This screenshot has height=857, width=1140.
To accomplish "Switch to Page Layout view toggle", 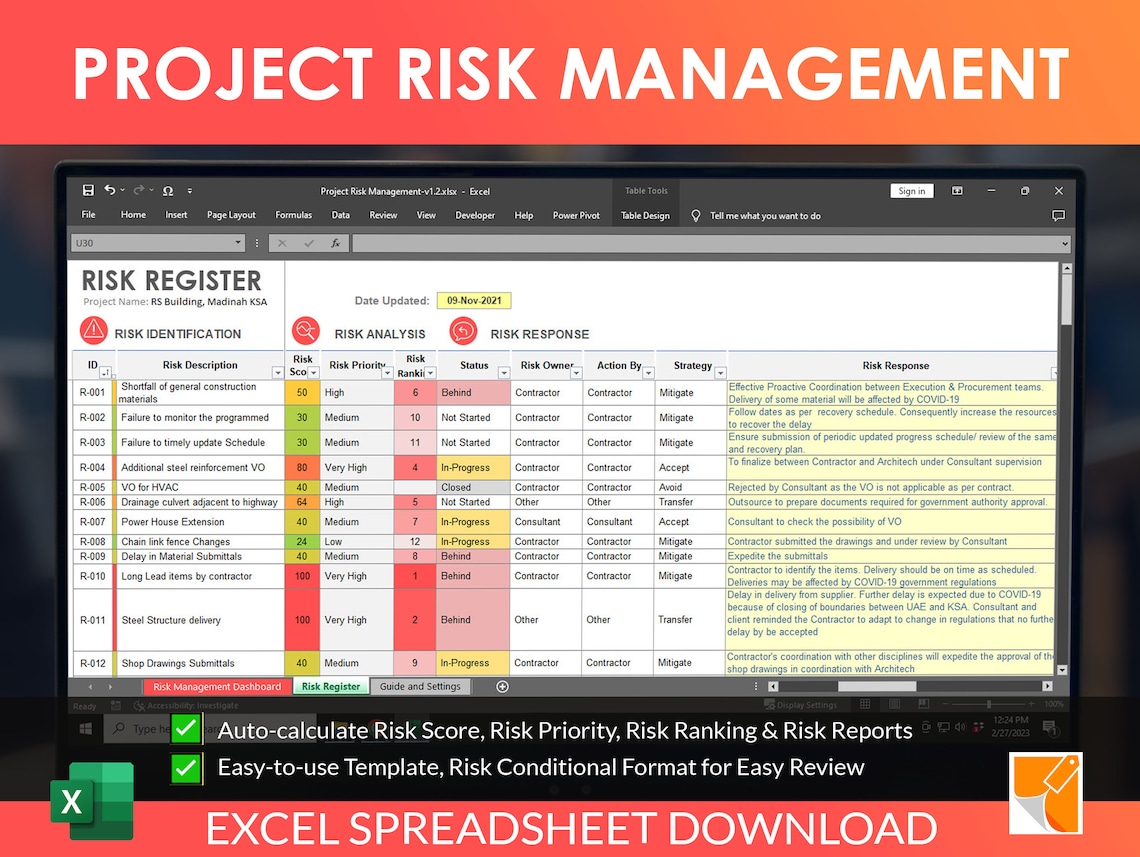I will [x=895, y=704].
